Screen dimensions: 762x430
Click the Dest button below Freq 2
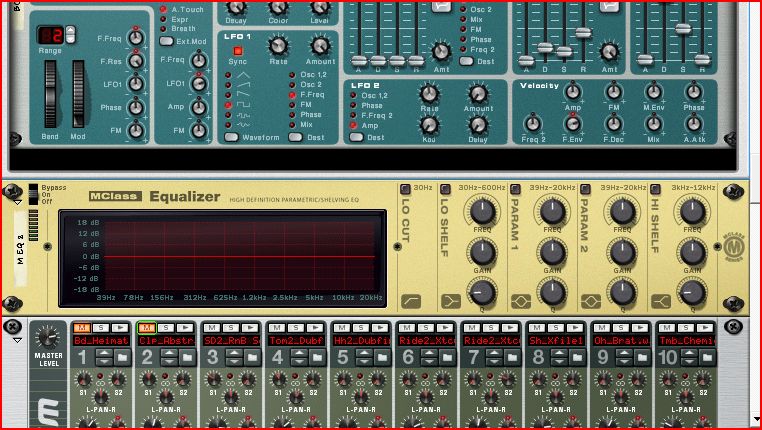(467, 61)
